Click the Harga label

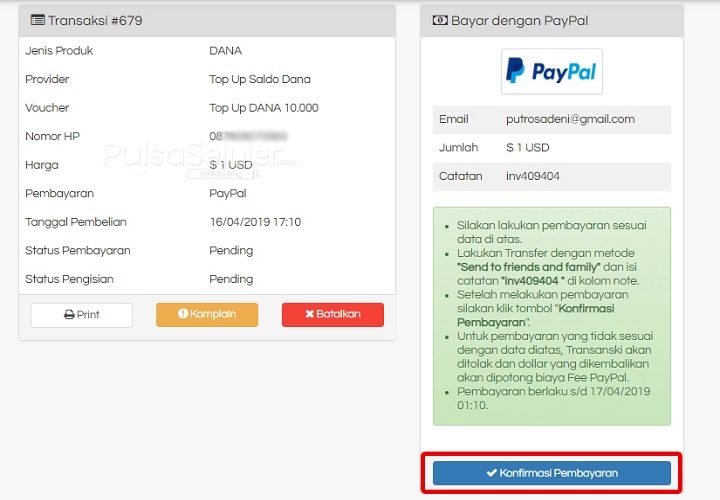pos(42,165)
